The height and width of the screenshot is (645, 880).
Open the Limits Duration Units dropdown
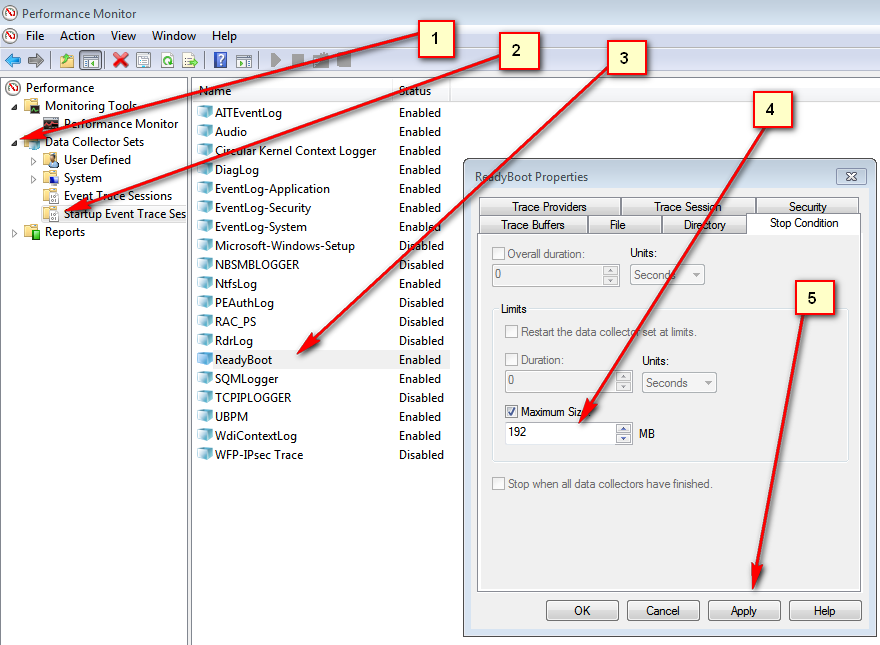[679, 383]
